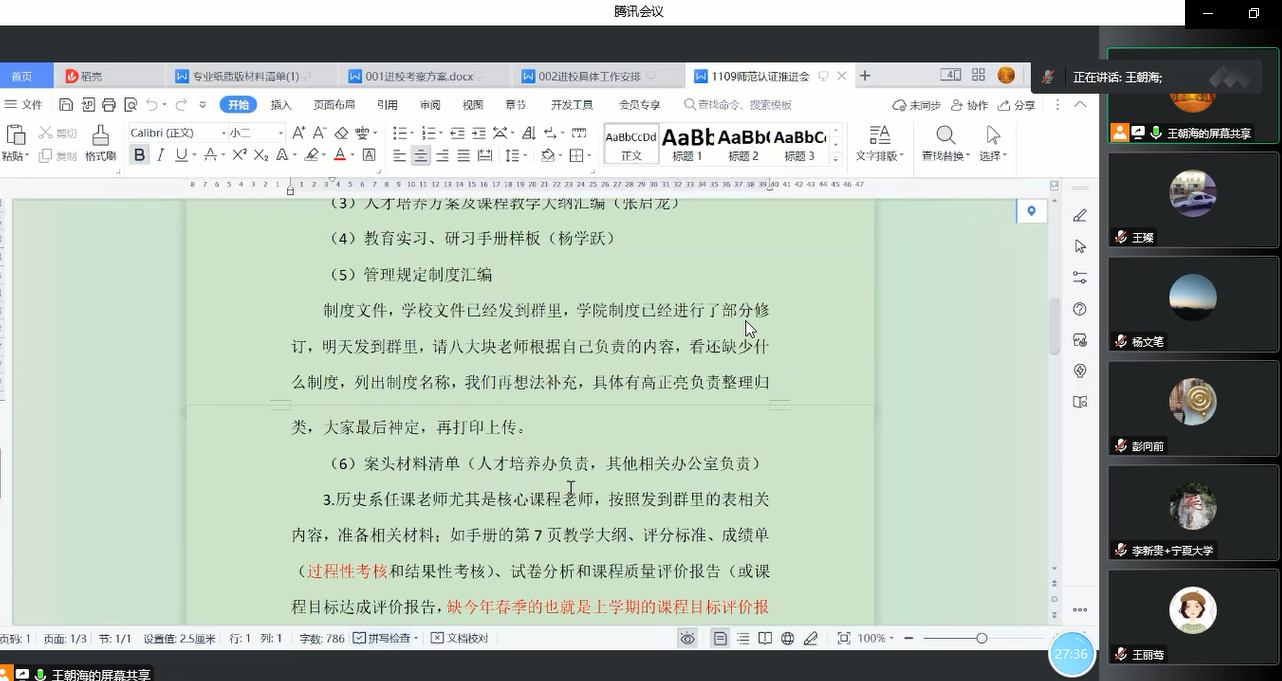Click the center-align paragraph icon
Image resolution: width=1282 pixels, height=681 pixels.
pyautogui.click(x=421, y=155)
